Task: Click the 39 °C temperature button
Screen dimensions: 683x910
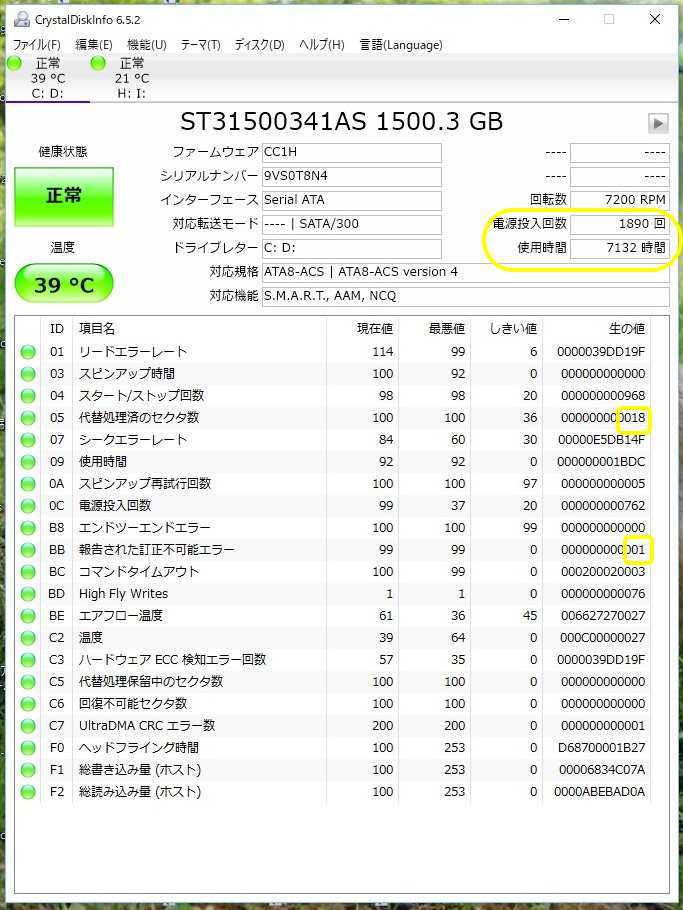Action: tap(64, 284)
